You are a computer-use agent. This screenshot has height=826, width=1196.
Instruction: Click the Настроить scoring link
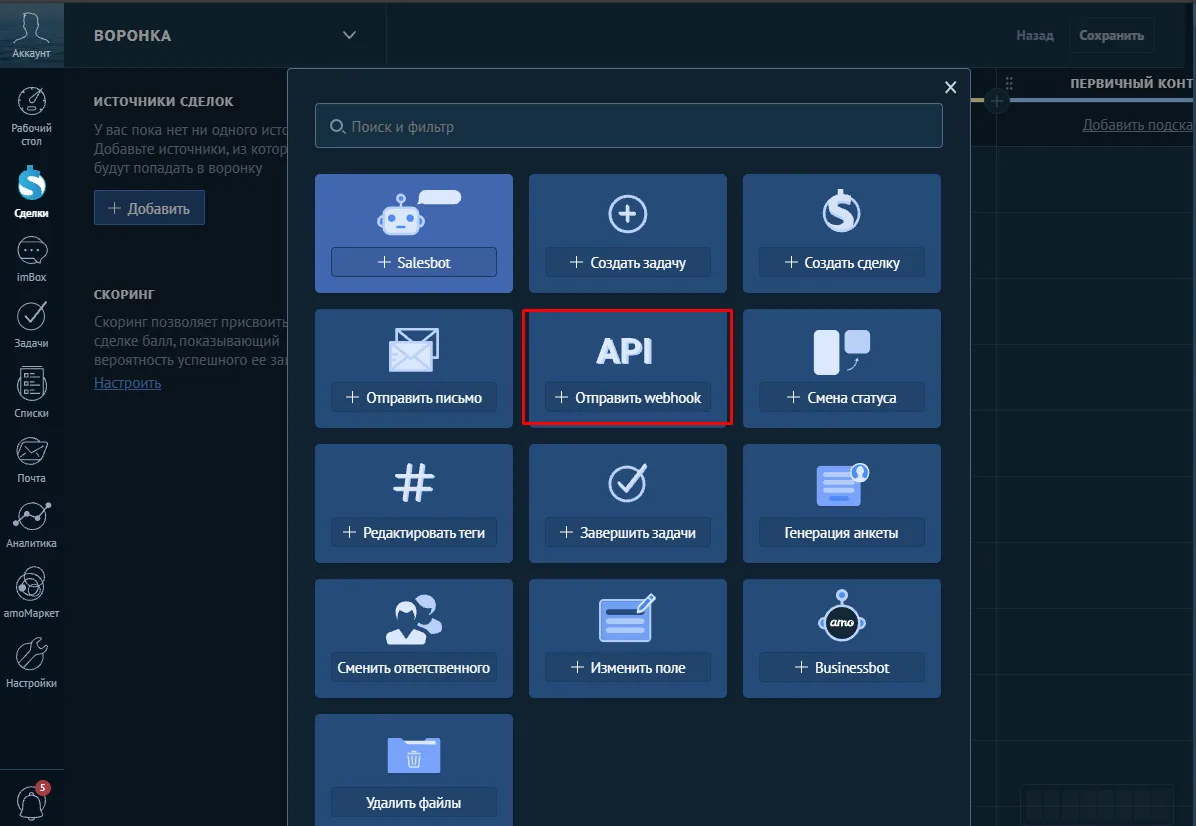tap(127, 383)
